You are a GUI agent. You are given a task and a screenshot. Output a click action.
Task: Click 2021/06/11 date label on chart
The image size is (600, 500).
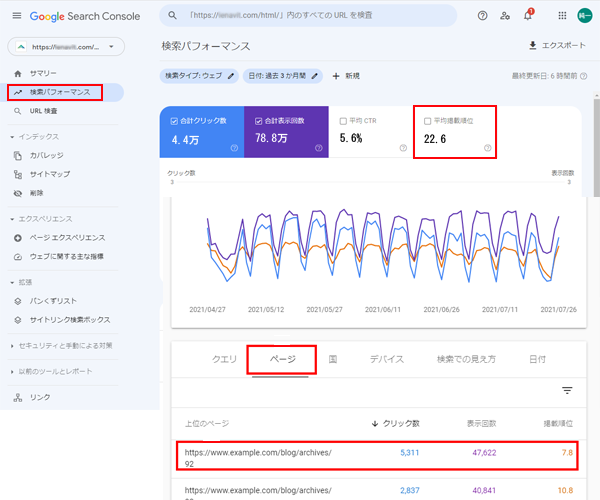point(383,309)
